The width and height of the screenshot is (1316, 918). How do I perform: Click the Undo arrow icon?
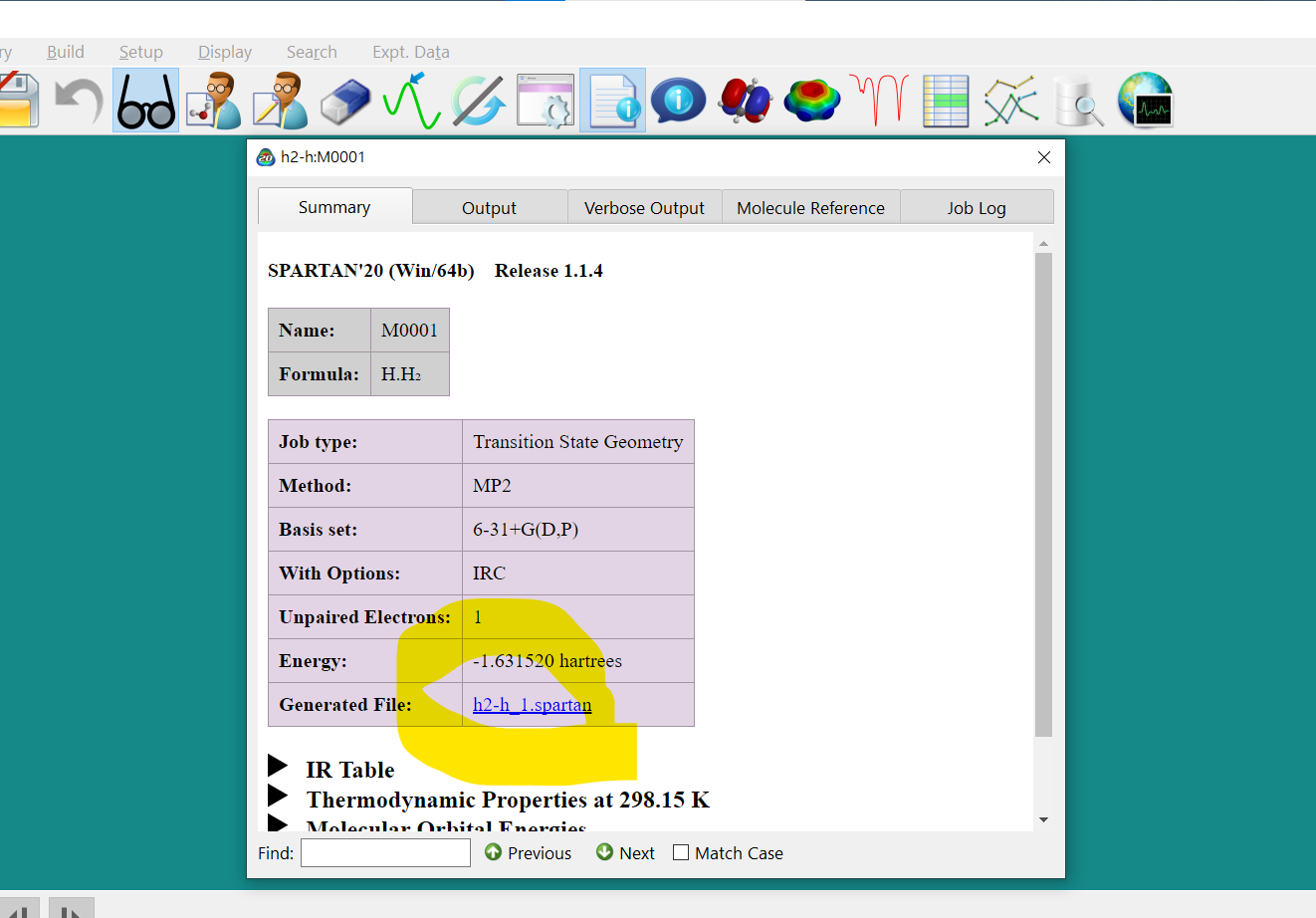pos(80,101)
